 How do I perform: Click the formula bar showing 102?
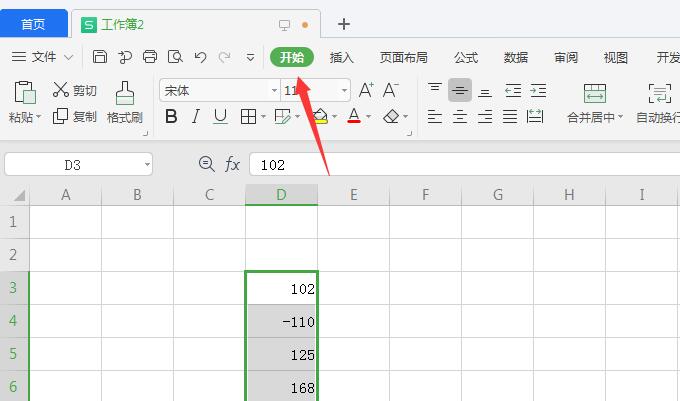[x=464, y=165]
